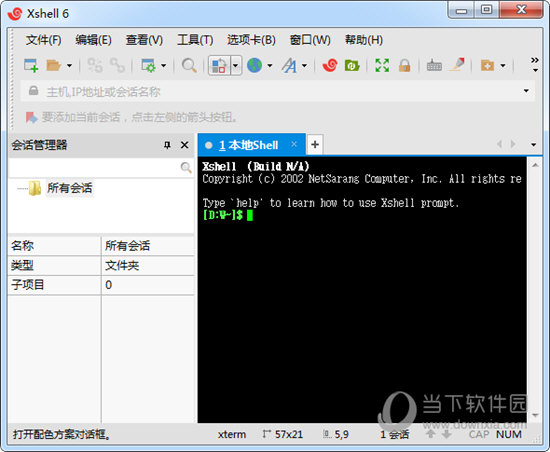Click the highlight pen icon
Viewport: 550px width, 452px height.
(457, 65)
